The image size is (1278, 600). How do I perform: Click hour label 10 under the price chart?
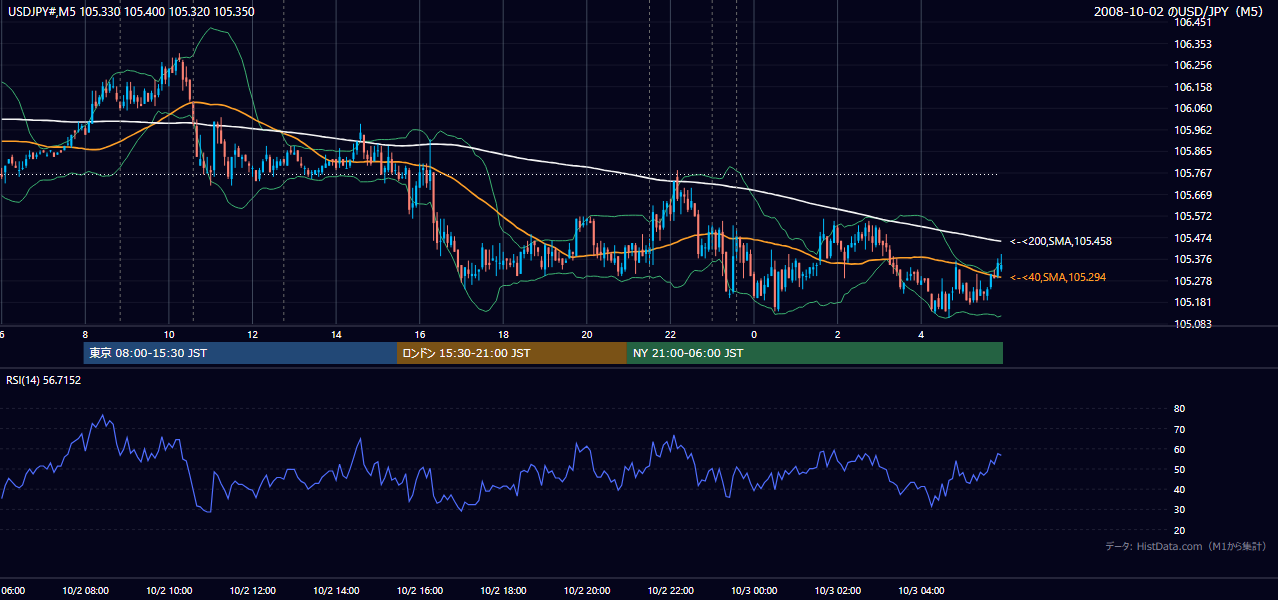point(169,334)
